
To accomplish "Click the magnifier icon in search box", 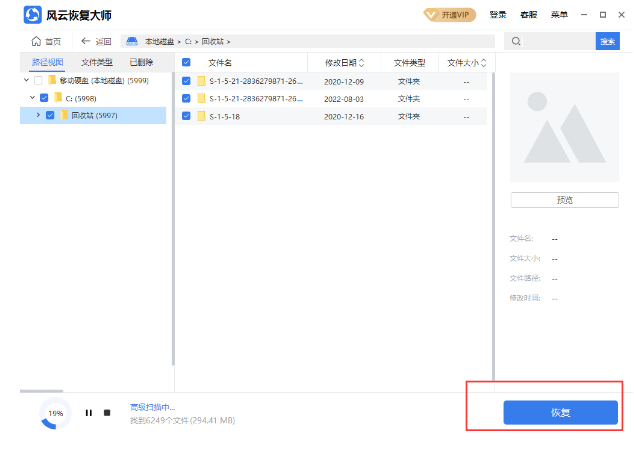I will click(514, 41).
